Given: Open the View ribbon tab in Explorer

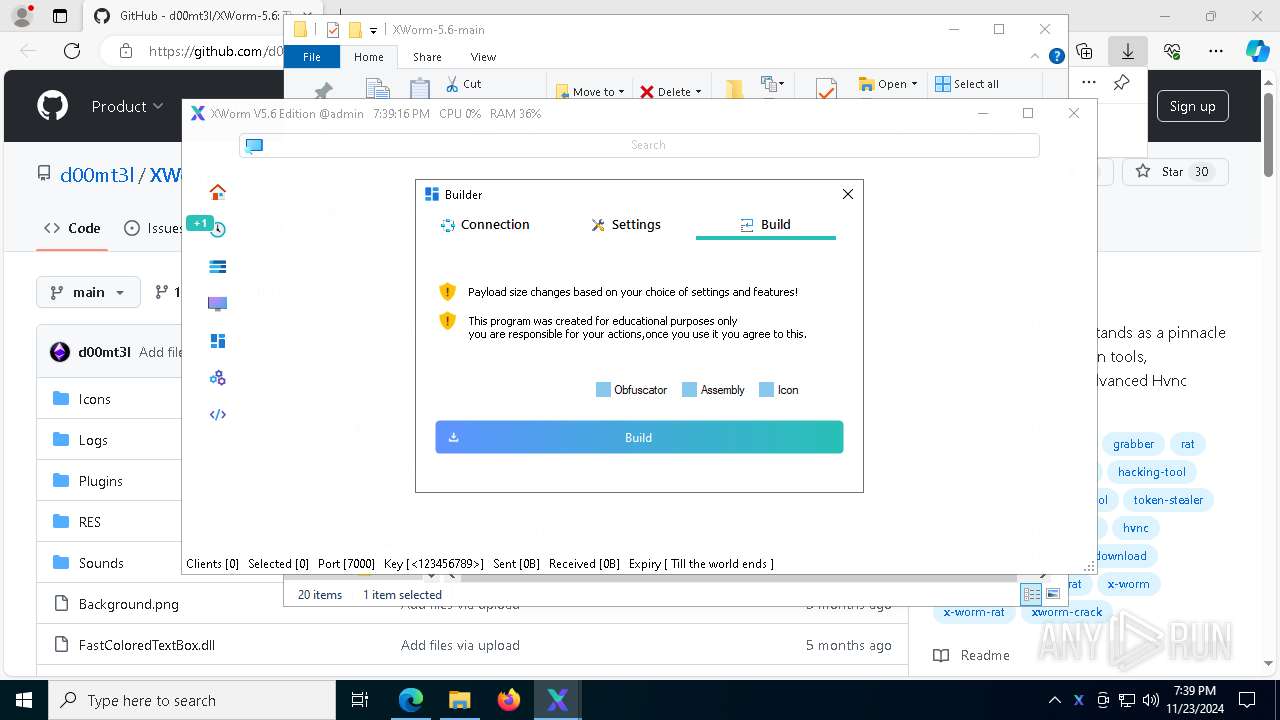Looking at the screenshot, I should click(x=483, y=57).
